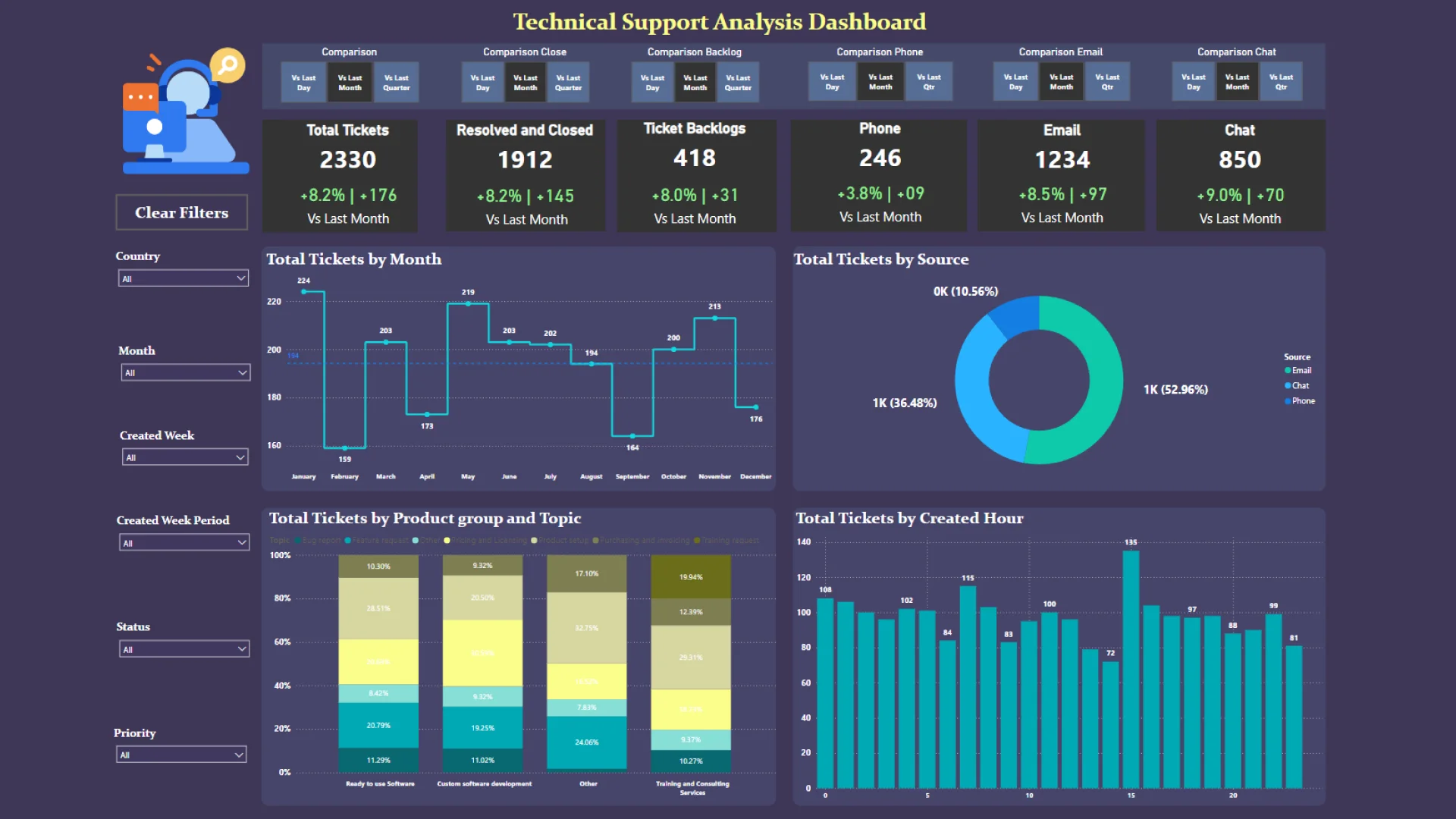Click the February 159 data point

click(x=345, y=448)
